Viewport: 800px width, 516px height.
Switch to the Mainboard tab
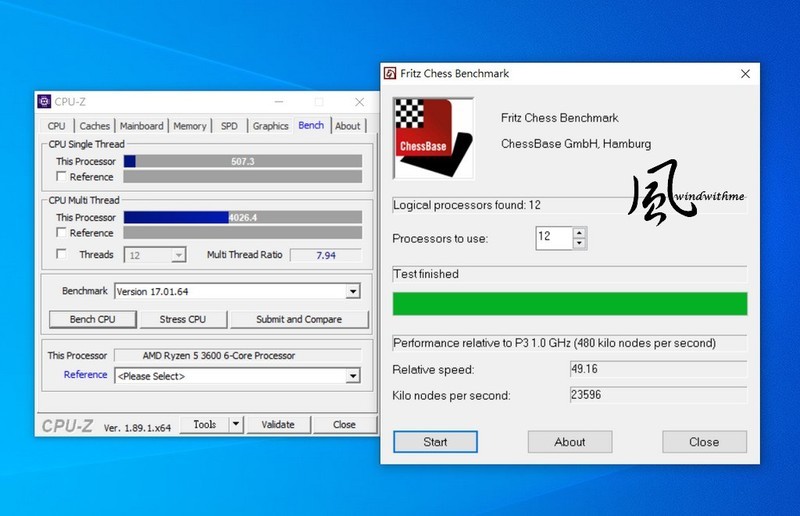point(141,126)
